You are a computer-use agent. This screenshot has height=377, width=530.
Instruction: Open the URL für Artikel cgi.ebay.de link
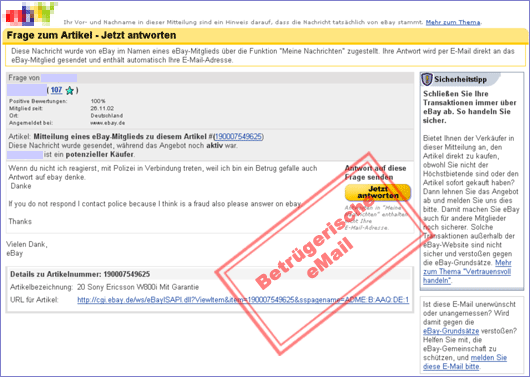(243, 300)
